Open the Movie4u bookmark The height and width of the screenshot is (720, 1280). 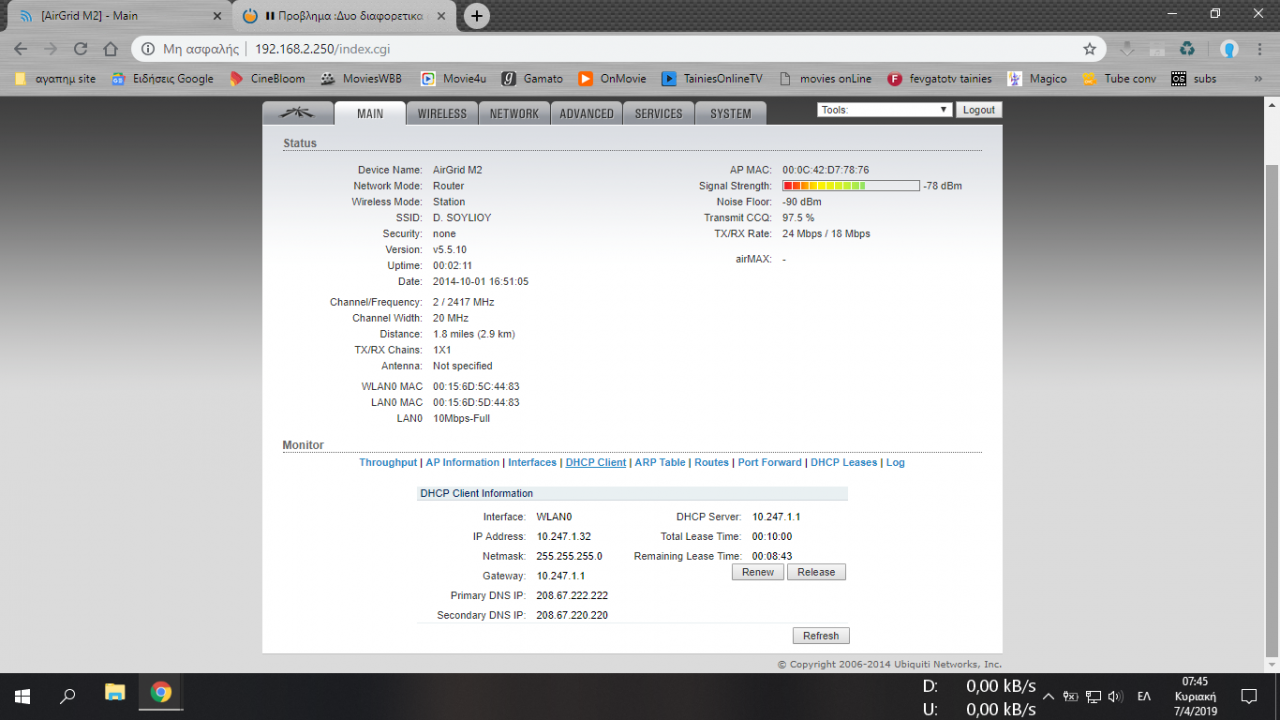coord(453,78)
